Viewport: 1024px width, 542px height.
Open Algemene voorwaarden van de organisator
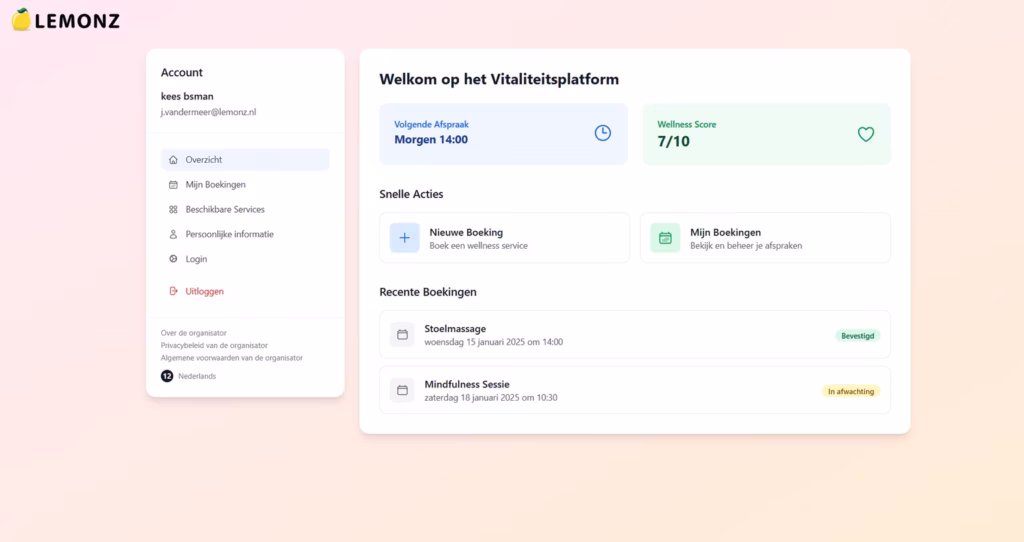[231, 357]
